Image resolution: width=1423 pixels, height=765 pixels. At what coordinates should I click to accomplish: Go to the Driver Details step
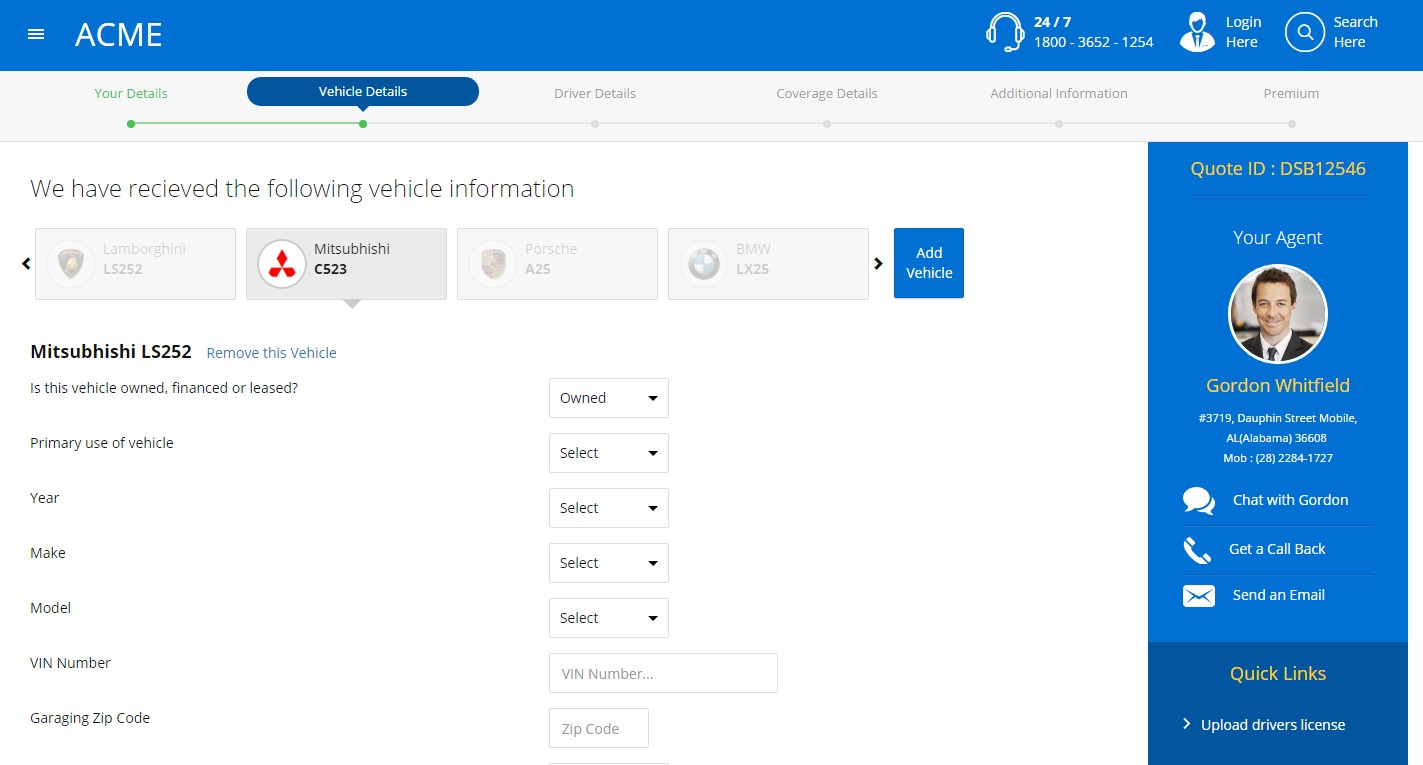click(x=595, y=94)
